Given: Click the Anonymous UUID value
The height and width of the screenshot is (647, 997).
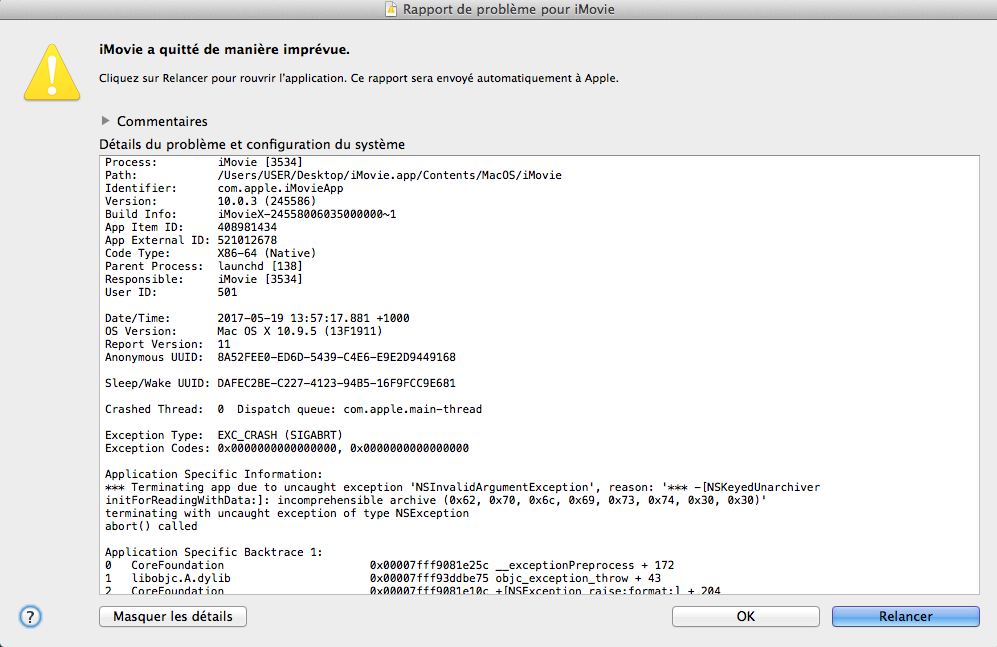Looking at the screenshot, I should (x=336, y=357).
